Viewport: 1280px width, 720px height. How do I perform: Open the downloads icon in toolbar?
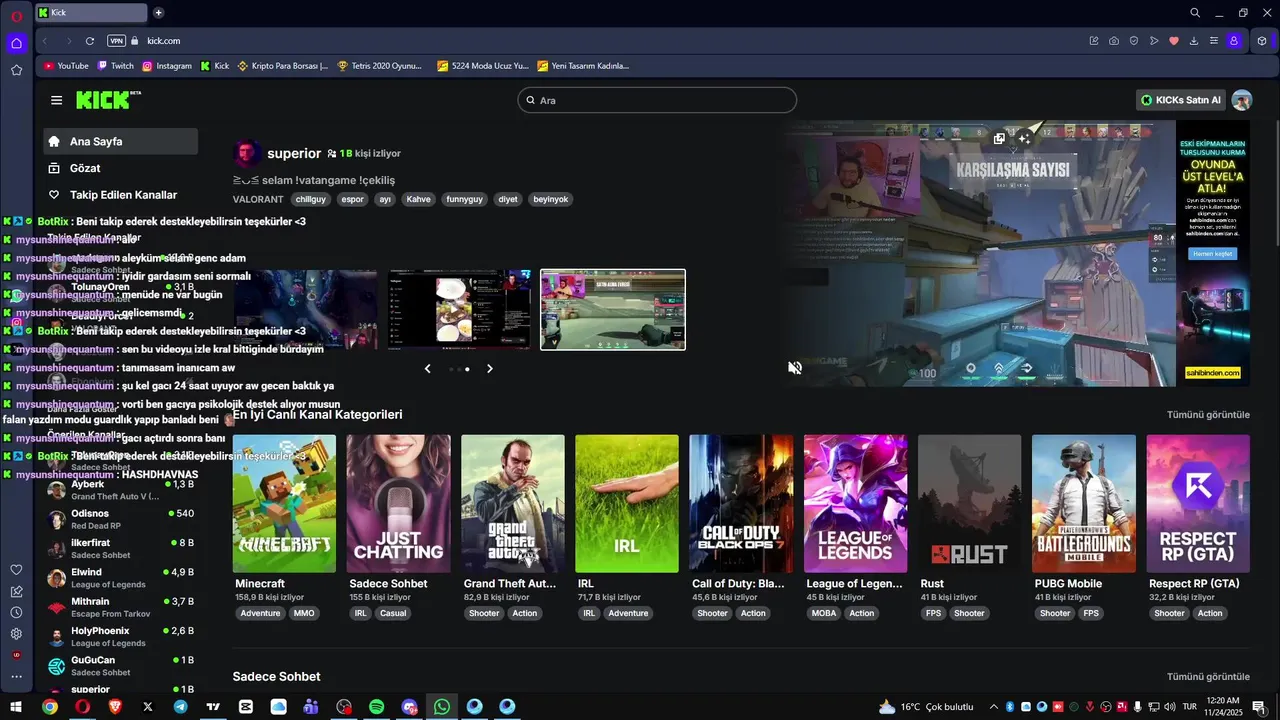(1194, 41)
